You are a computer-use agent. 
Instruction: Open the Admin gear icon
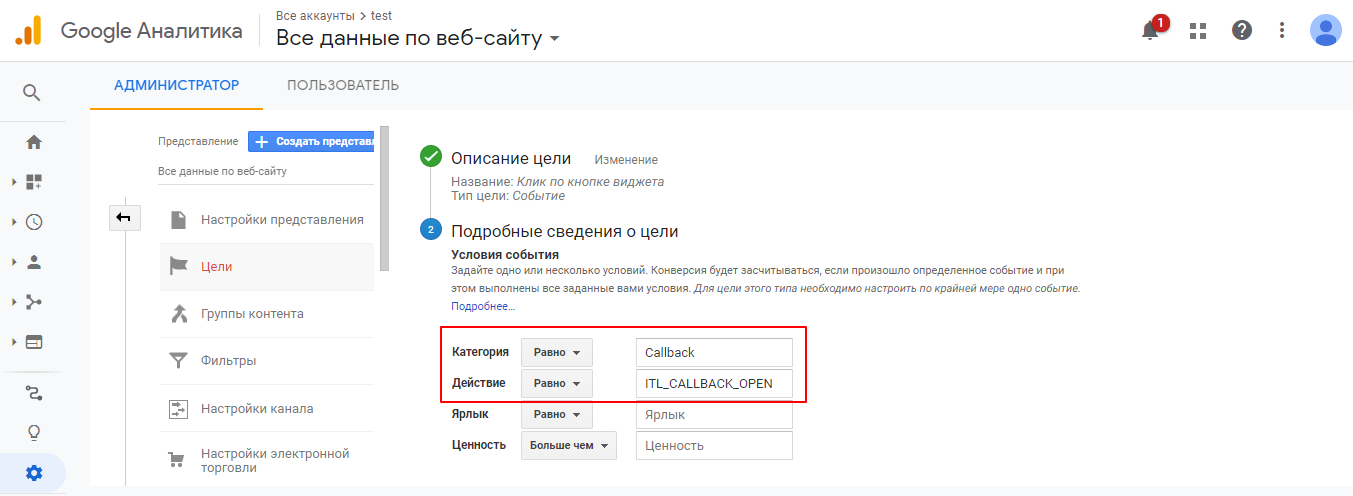(x=34, y=473)
